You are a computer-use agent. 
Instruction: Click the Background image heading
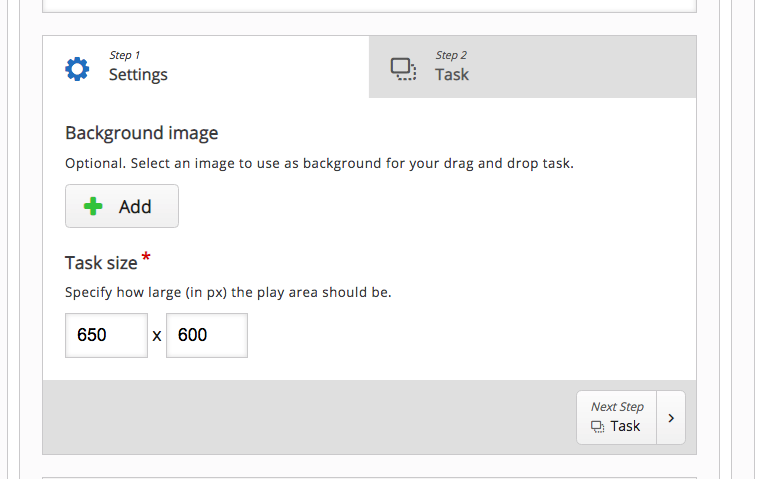pos(142,133)
